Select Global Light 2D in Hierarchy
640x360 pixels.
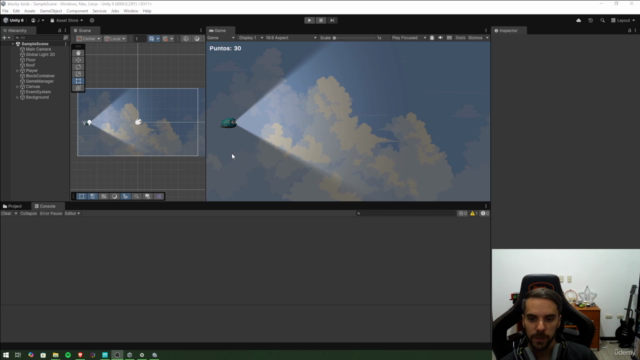(40, 54)
